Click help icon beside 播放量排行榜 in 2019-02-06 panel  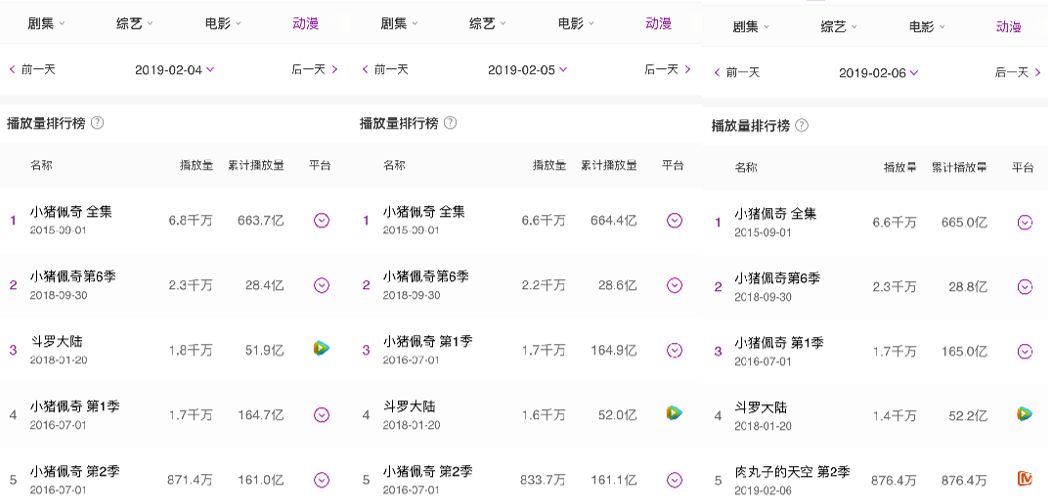tap(802, 126)
